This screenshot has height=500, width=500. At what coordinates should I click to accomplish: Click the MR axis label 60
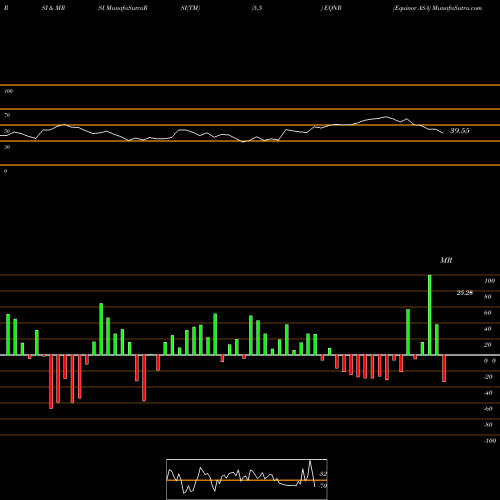[x=487, y=313]
